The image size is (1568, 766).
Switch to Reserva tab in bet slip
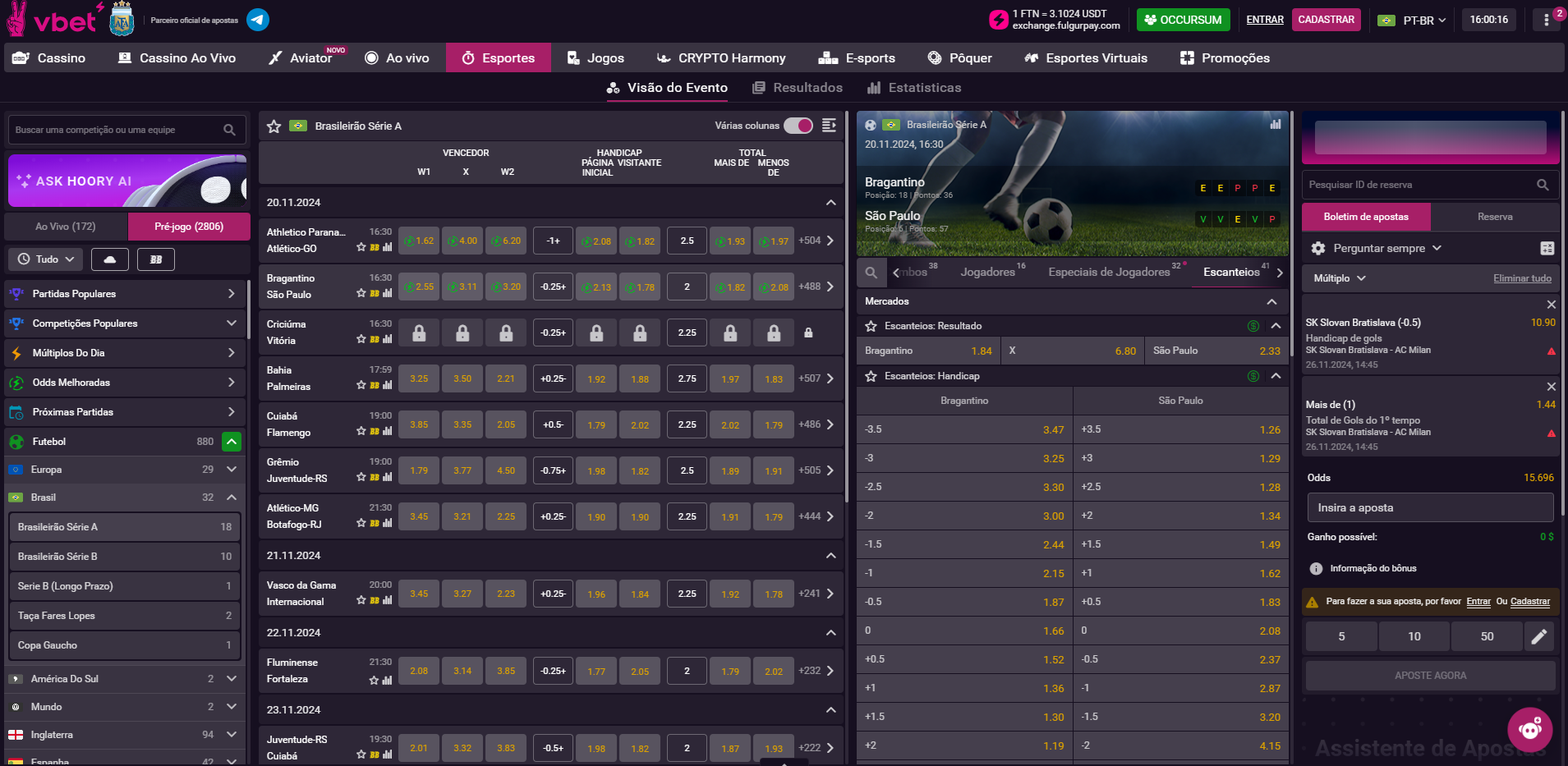click(x=1495, y=217)
